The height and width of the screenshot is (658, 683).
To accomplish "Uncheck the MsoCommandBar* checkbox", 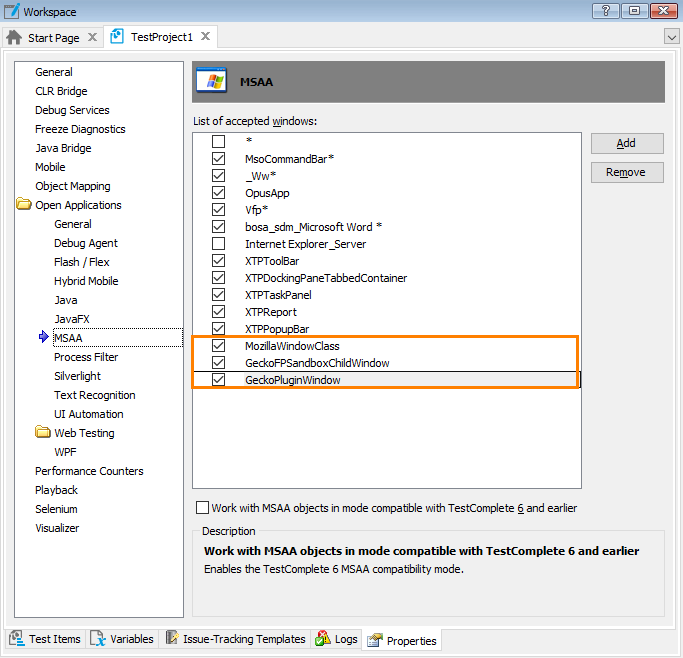I will tap(219, 159).
